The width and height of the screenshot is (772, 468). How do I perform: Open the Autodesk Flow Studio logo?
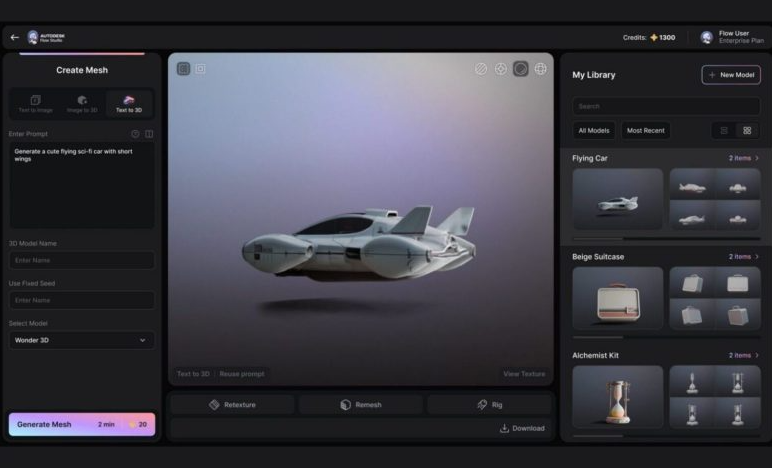[46, 37]
